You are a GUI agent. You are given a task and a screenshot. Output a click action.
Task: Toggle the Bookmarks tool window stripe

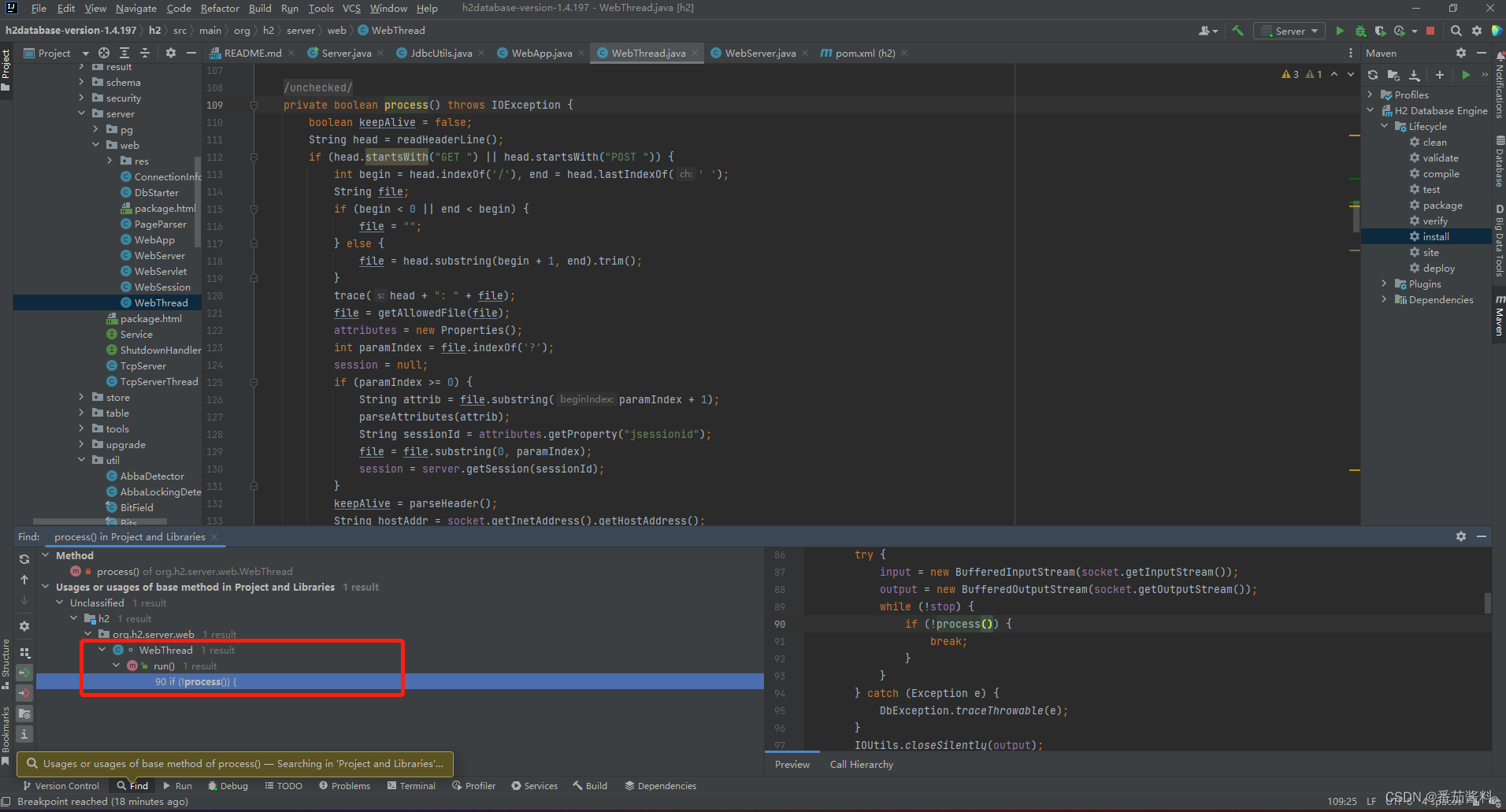click(6, 735)
